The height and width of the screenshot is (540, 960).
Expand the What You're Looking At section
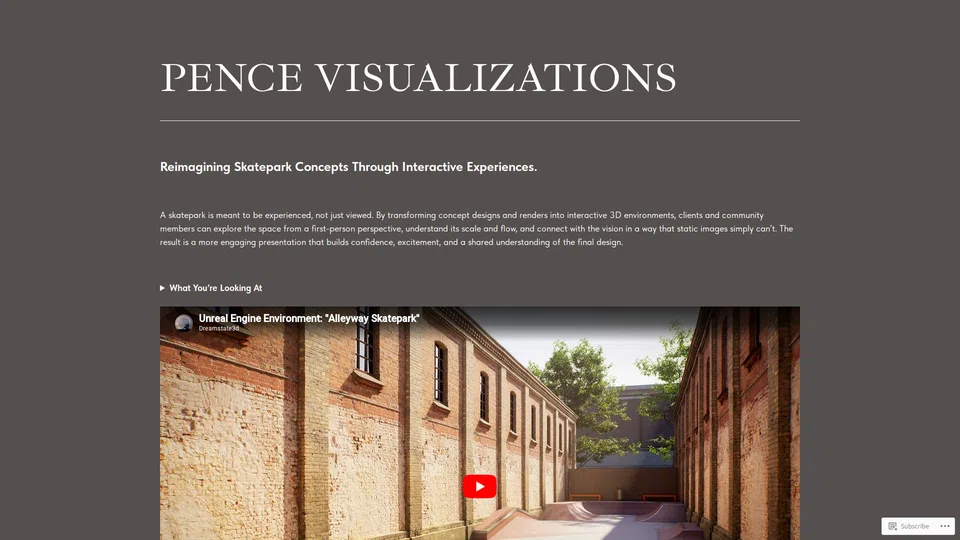tap(211, 288)
